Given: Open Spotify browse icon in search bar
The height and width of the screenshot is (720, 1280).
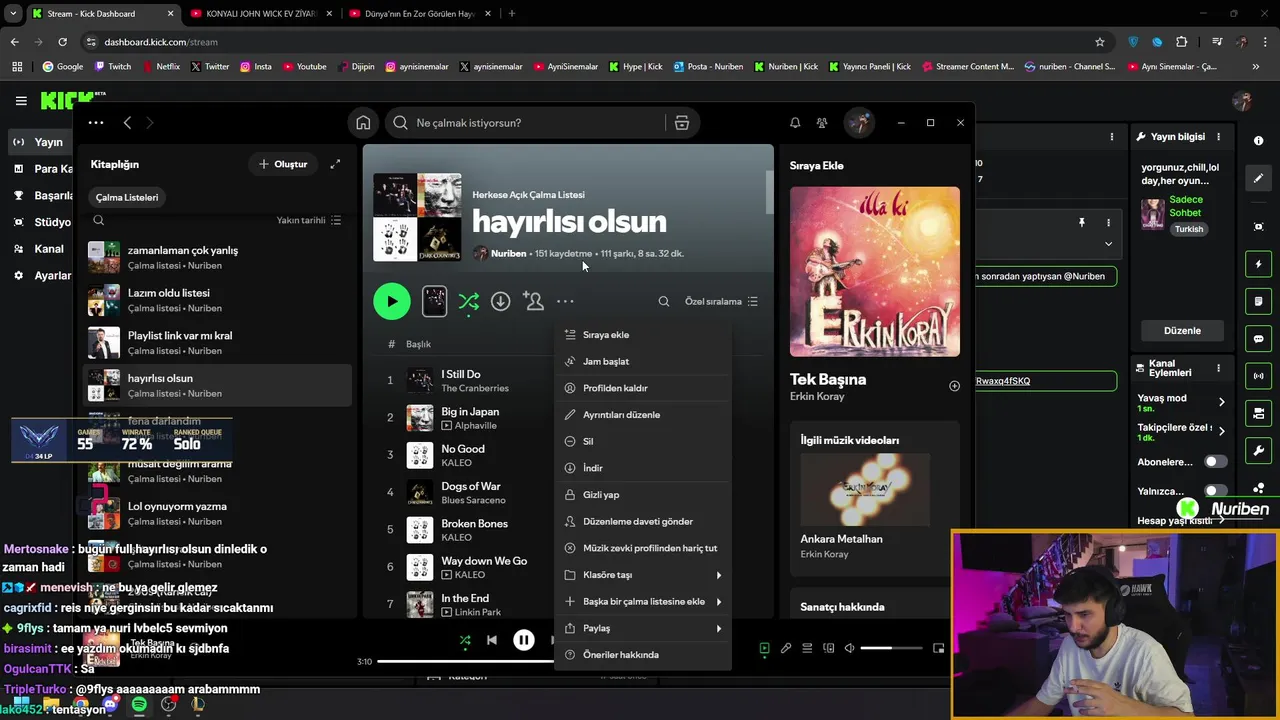Looking at the screenshot, I should 682,123.
